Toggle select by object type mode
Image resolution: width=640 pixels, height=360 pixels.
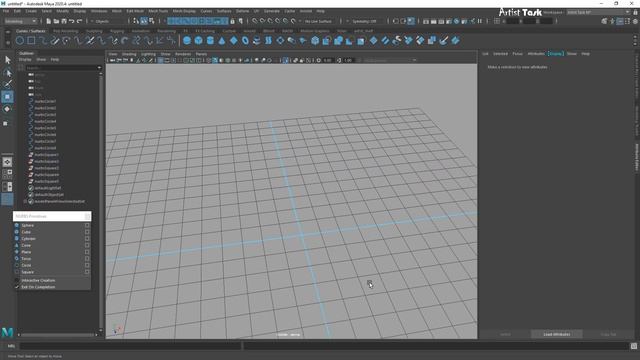pos(144,21)
